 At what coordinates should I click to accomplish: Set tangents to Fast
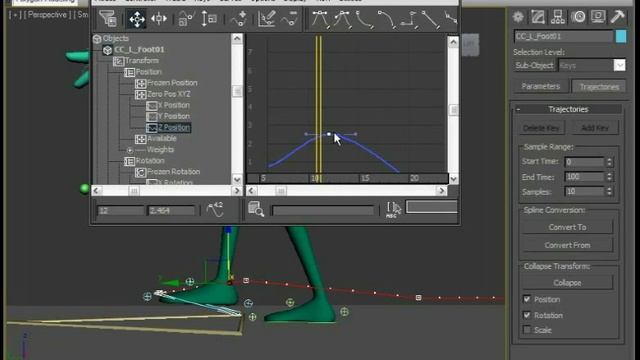tap(364, 19)
